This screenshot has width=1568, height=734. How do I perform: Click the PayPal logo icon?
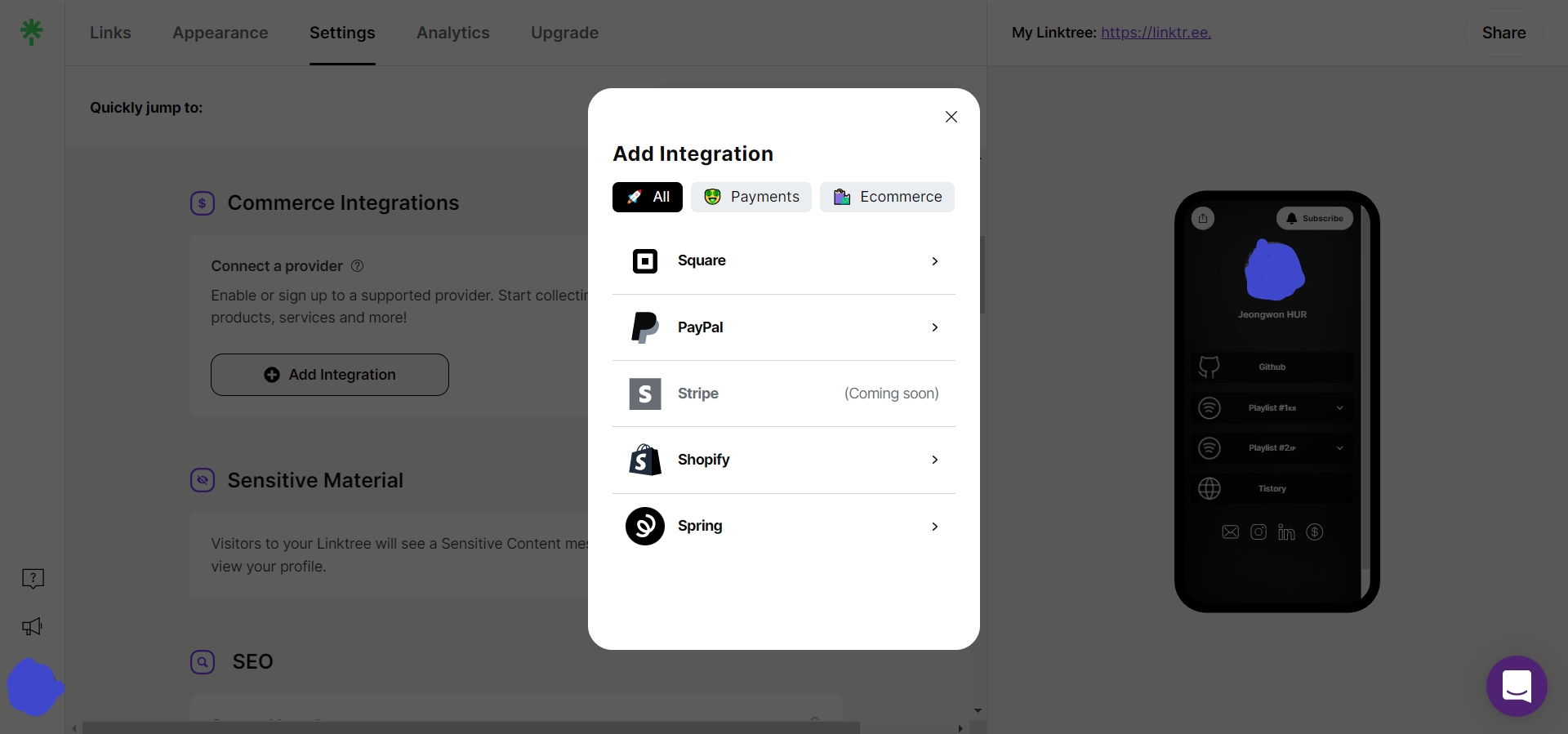click(x=645, y=327)
